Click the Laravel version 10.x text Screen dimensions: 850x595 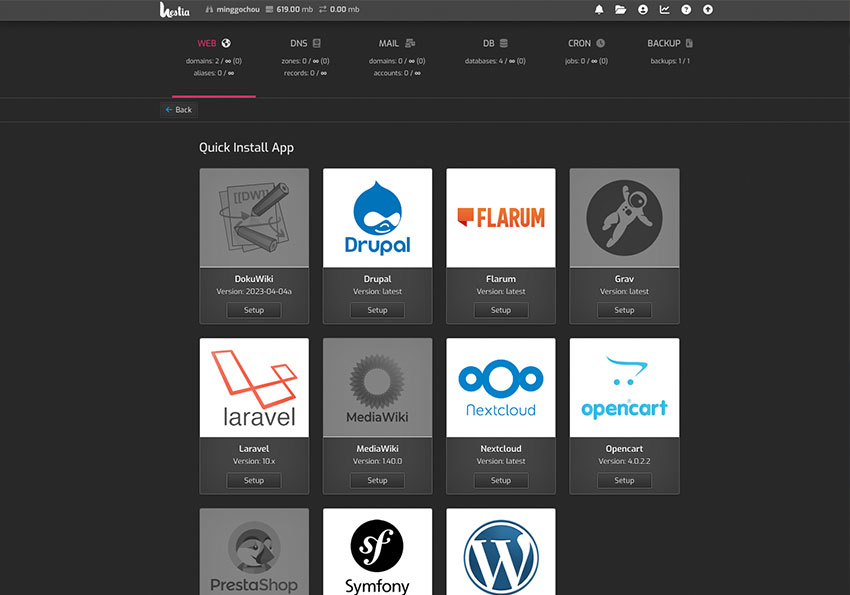click(254, 462)
